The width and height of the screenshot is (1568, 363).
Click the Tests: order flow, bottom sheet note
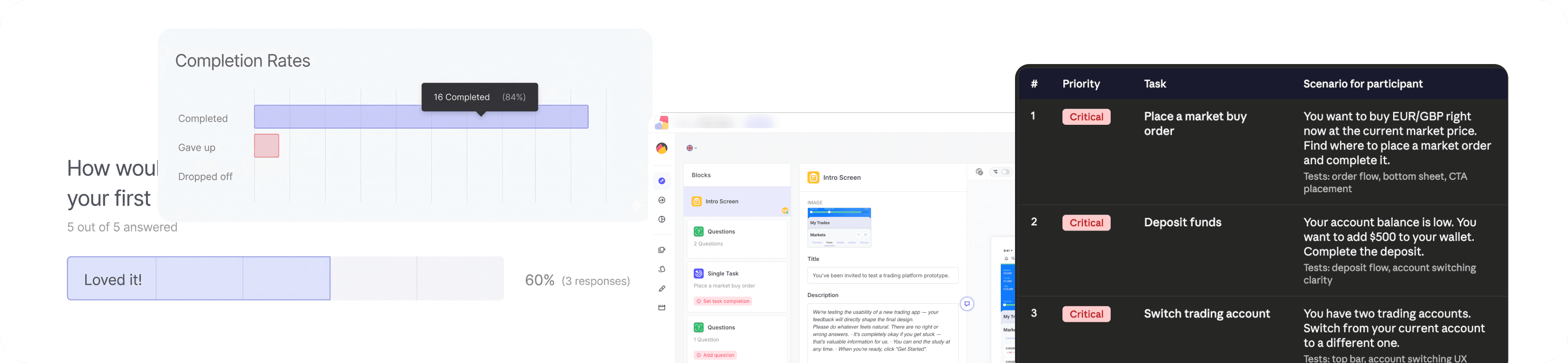click(1386, 183)
